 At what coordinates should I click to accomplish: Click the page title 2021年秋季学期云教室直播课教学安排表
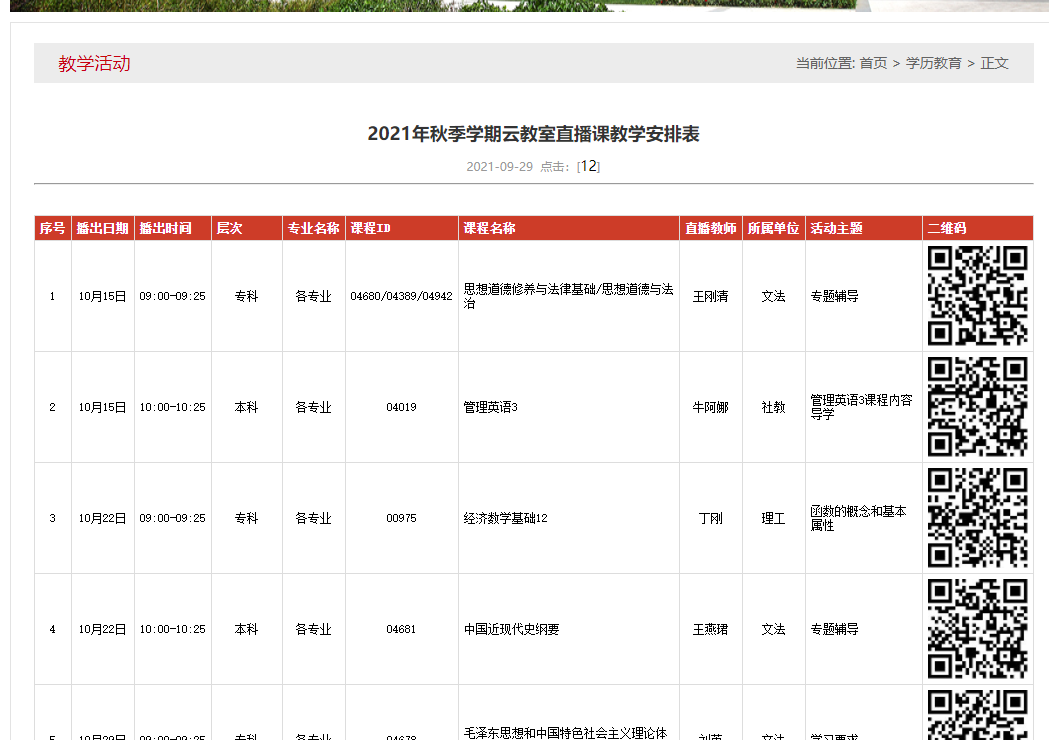pyautogui.click(x=533, y=134)
